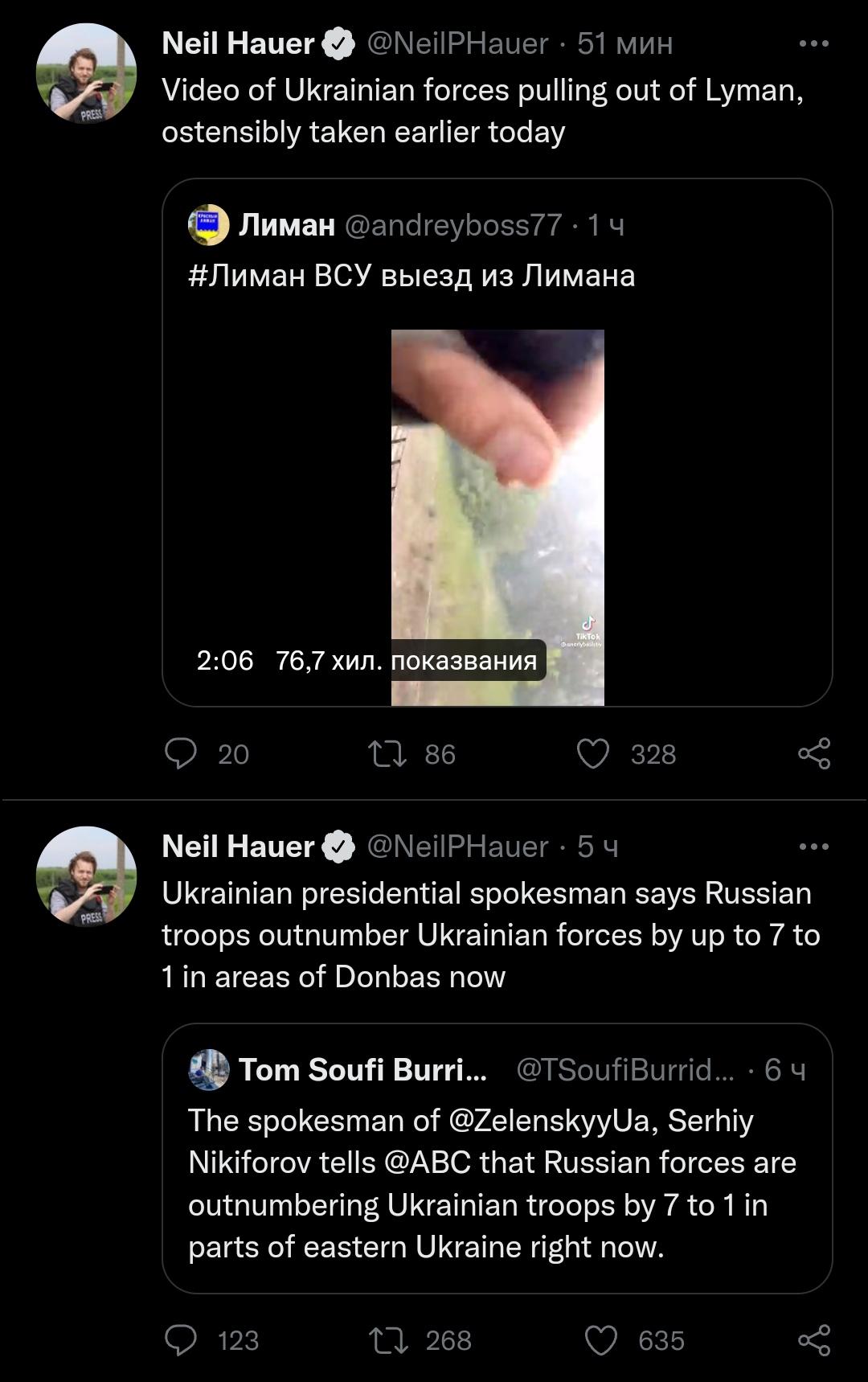The image size is (868, 1382).
Task: Like the Lyman video tweet
Action: (593, 754)
